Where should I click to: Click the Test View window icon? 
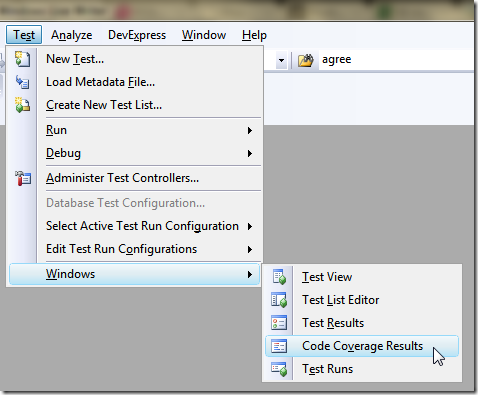click(x=279, y=277)
